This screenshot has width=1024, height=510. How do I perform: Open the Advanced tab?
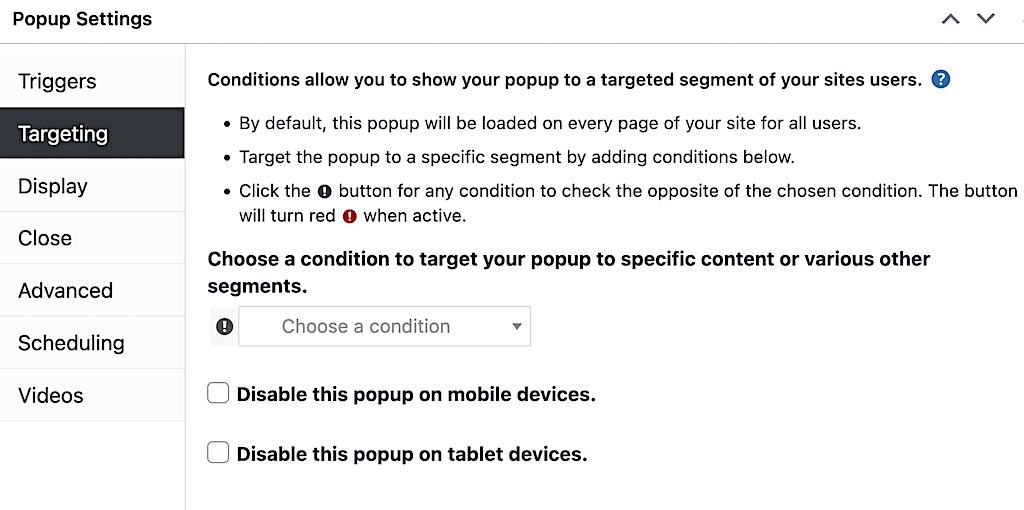92,290
